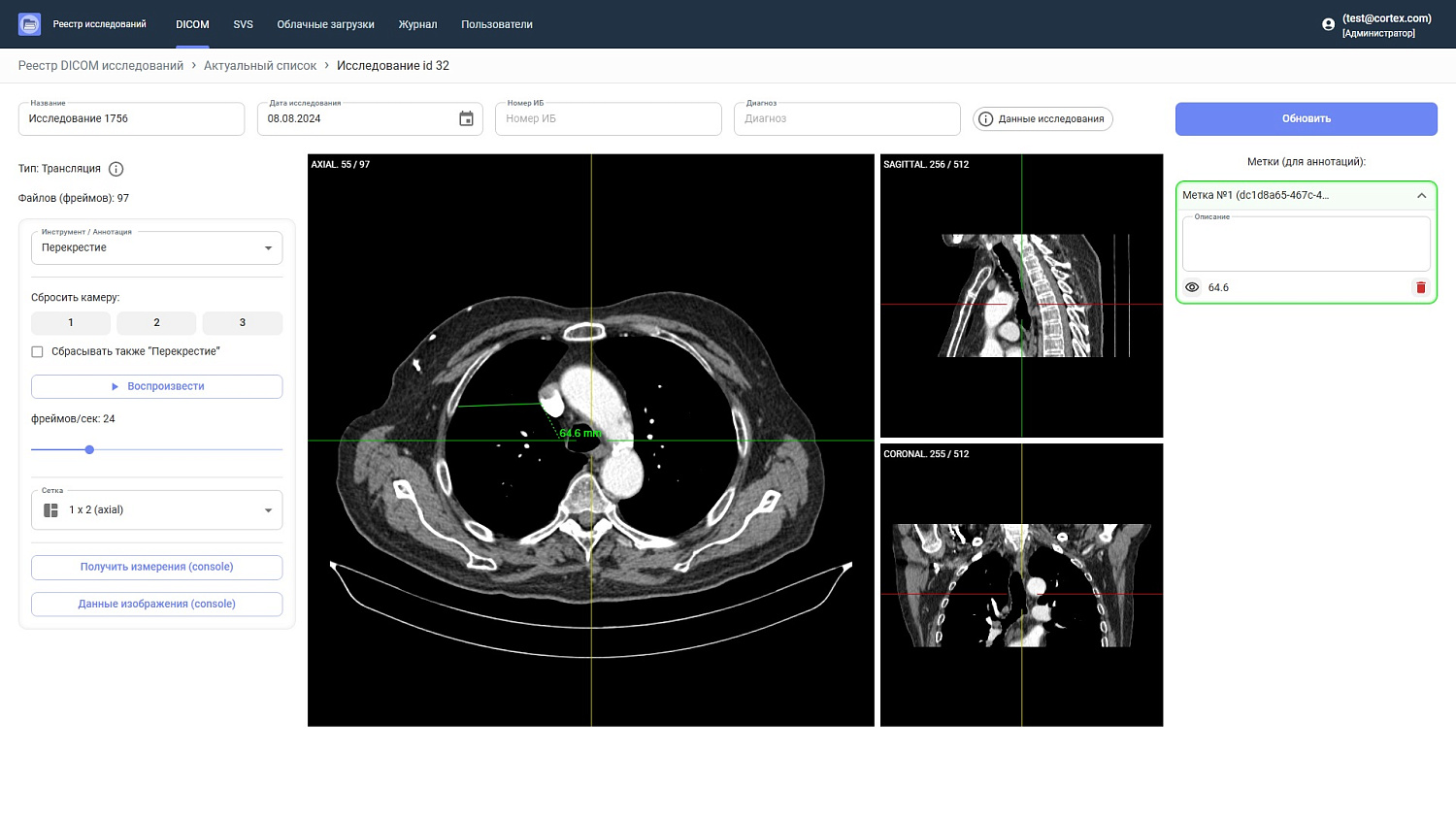Click the user account avatar icon
The width and height of the screenshot is (1456, 819).
(1329, 24)
